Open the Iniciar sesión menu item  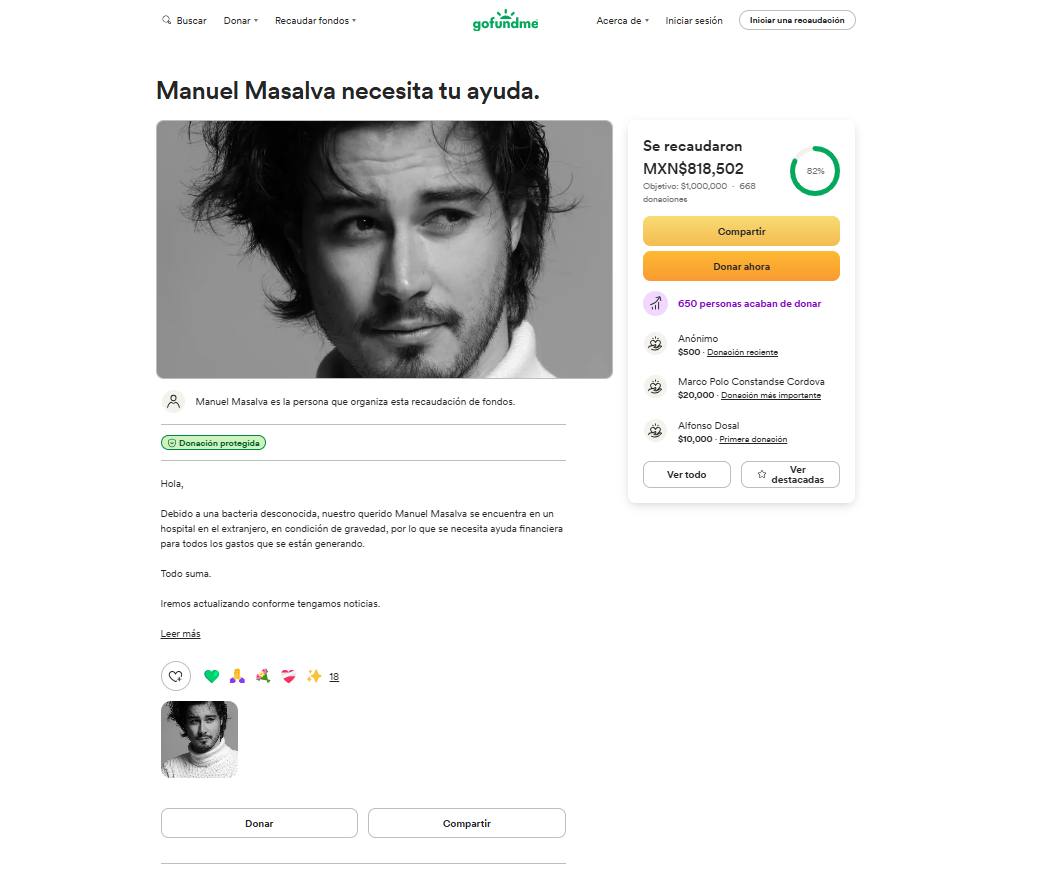point(694,21)
